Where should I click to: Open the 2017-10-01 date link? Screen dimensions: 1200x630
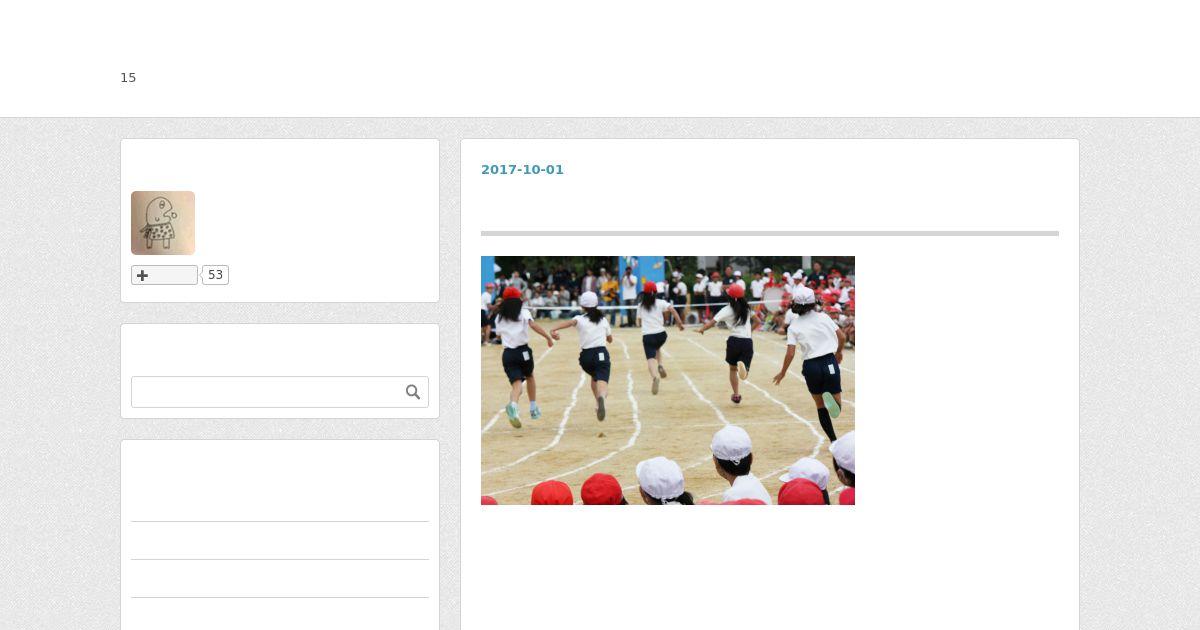[x=522, y=170]
